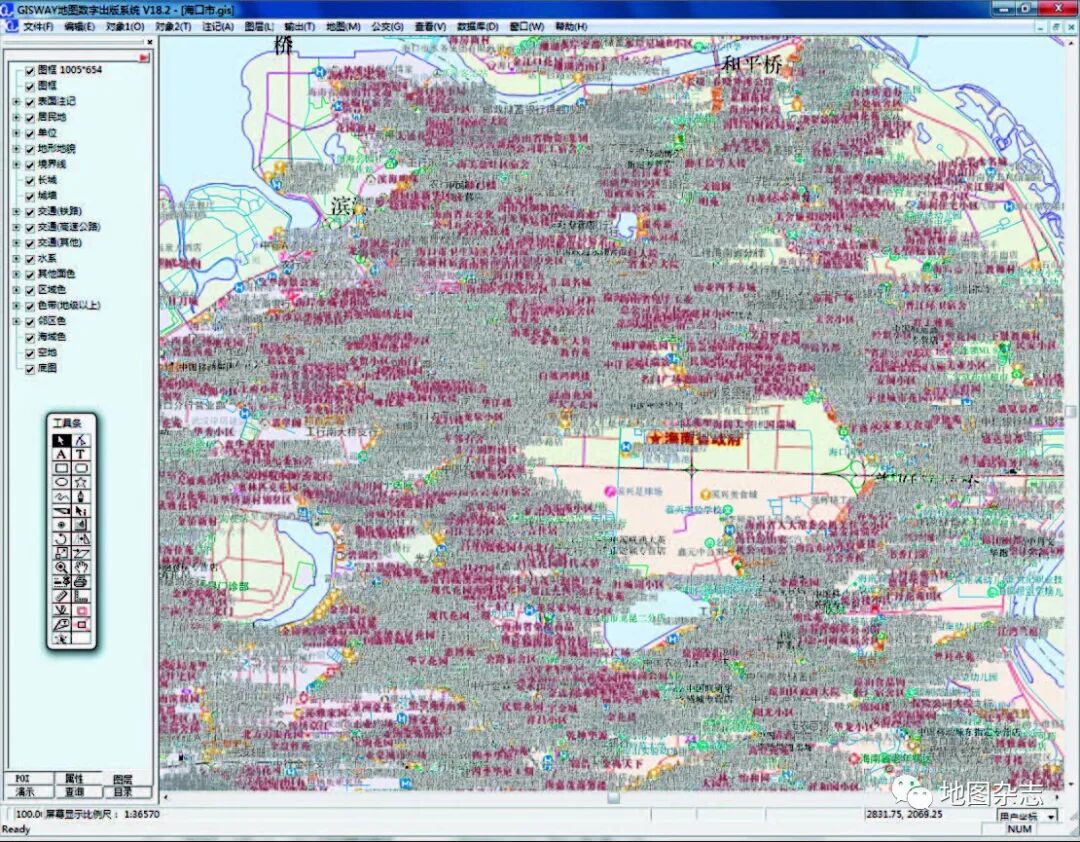
Task: Open the 注记(A) menu
Action: [218, 26]
